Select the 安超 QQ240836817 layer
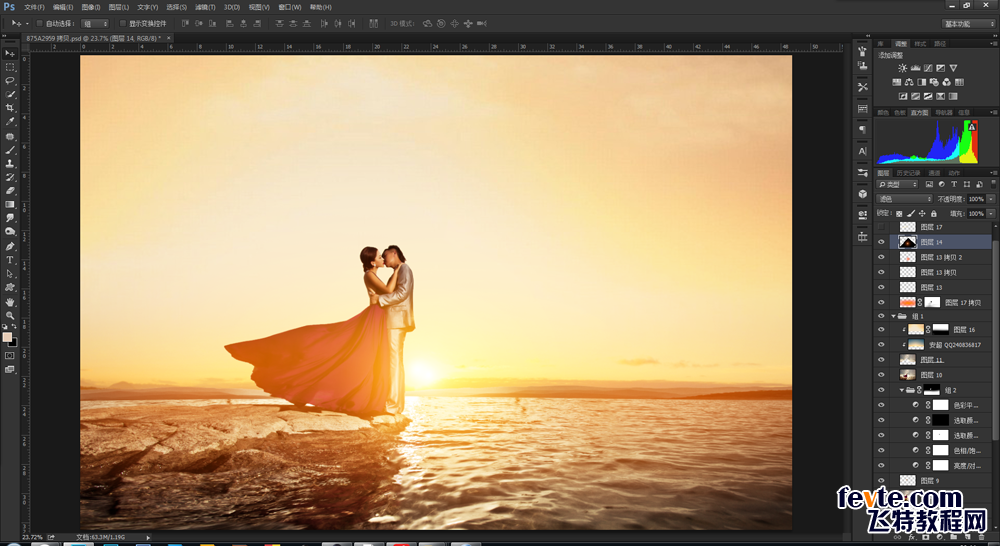1000x546 pixels. click(941, 344)
